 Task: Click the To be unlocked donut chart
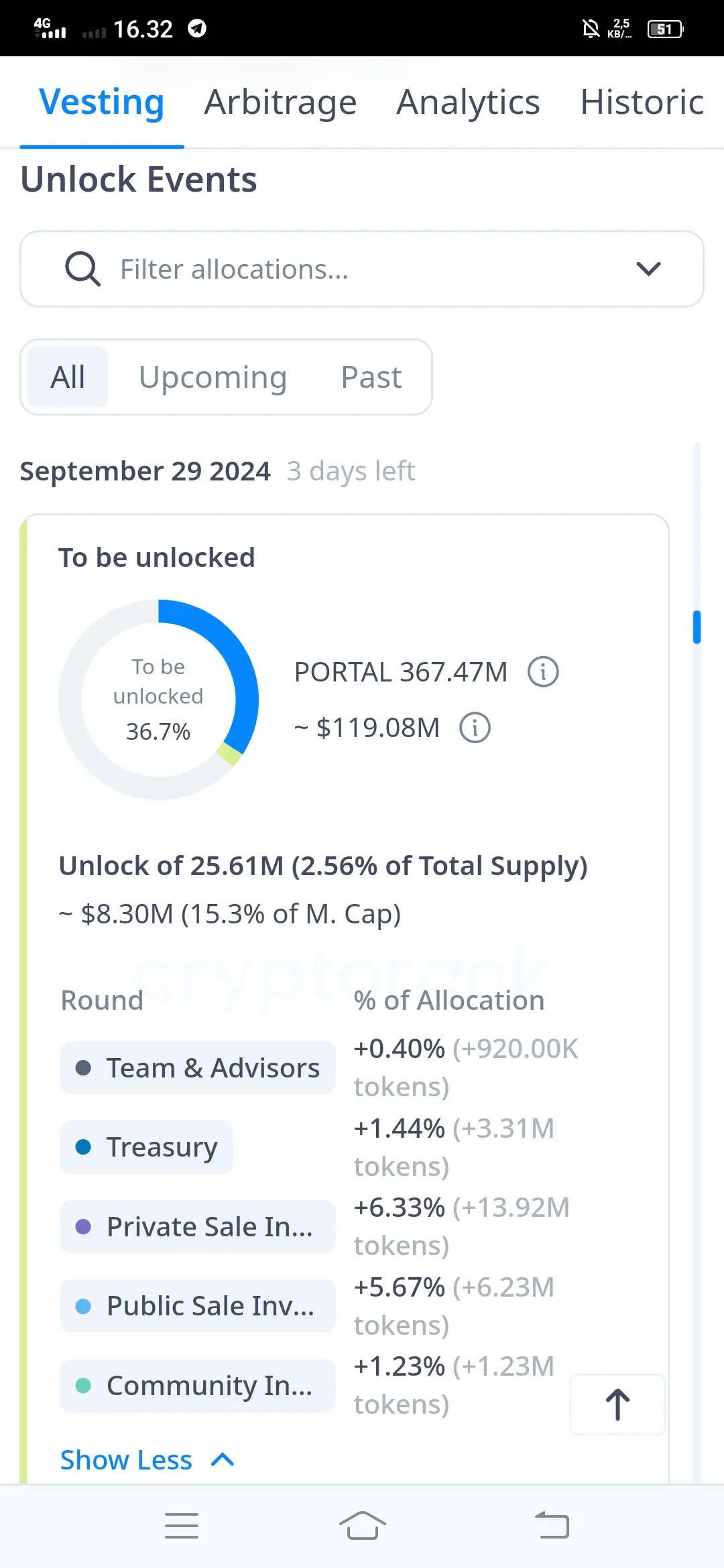tap(159, 699)
